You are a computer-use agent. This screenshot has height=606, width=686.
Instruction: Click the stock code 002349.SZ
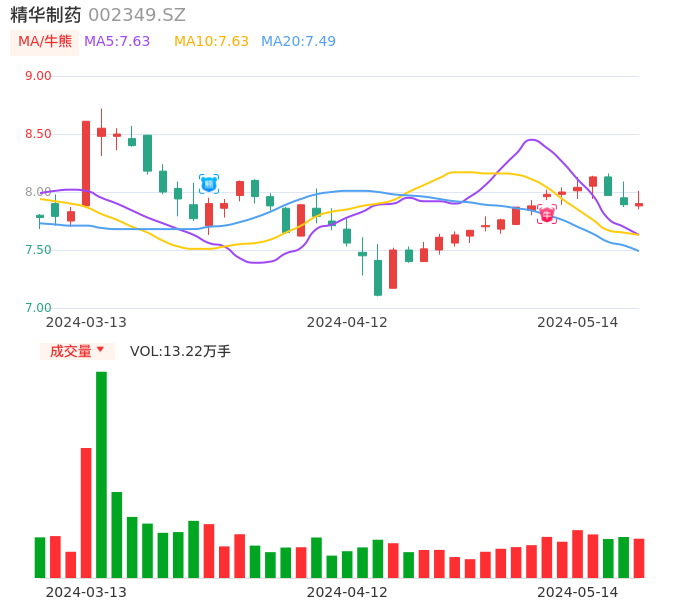pyautogui.click(x=137, y=15)
